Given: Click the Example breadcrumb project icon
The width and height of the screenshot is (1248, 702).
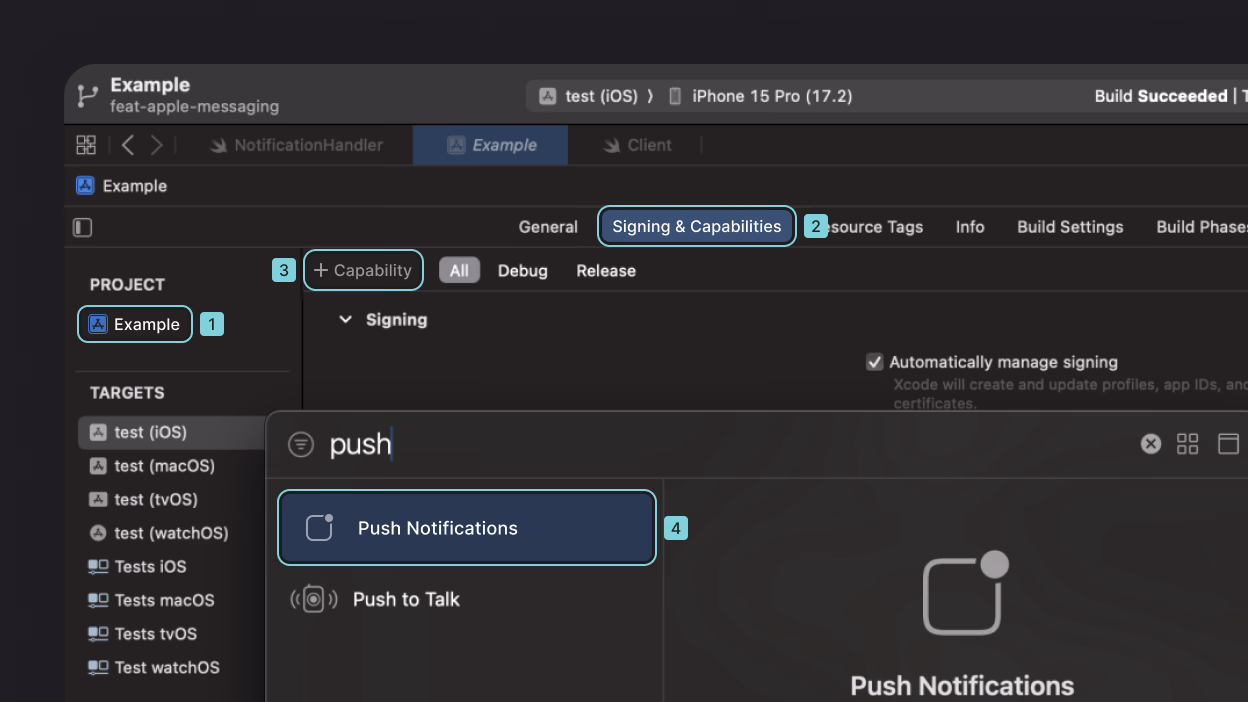Looking at the screenshot, I should click(x=85, y=186).
